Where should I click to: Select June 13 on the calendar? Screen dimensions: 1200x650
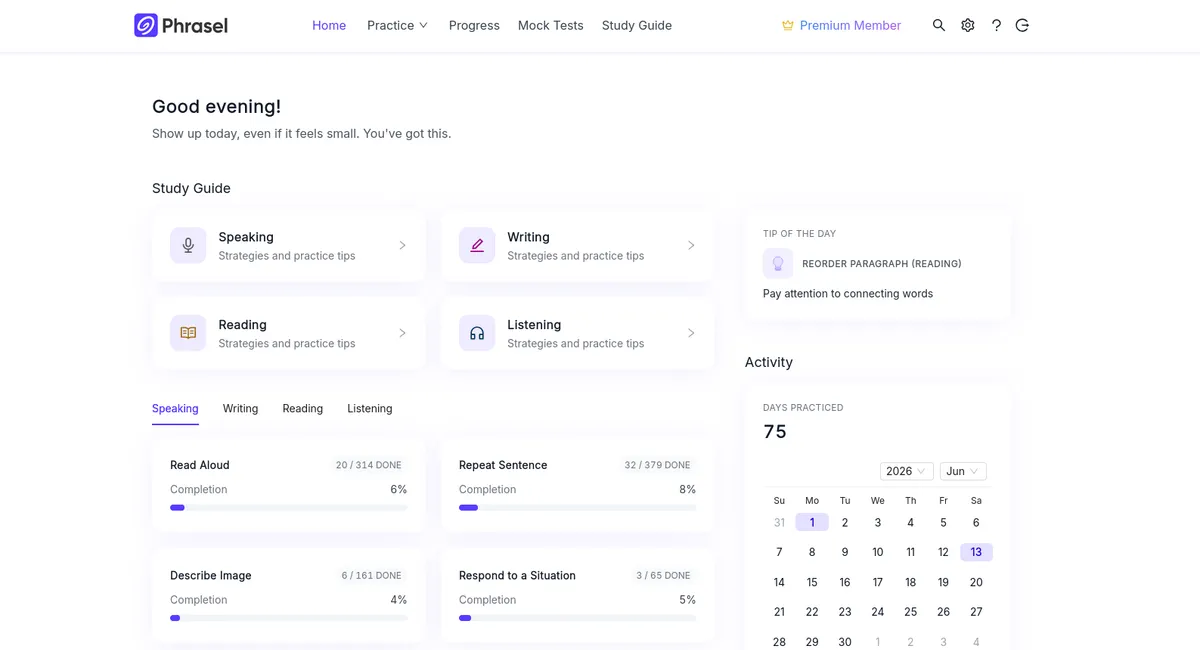pyautogui.click(x=976, y=552)
